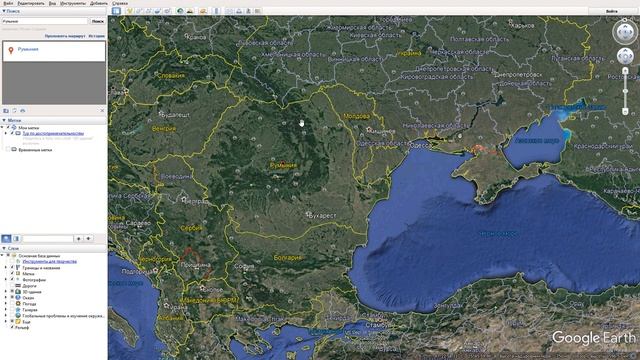This screenshot has width=640, height=360.
Task: Click second icon in search results toolbar
Action: point(14,111)
